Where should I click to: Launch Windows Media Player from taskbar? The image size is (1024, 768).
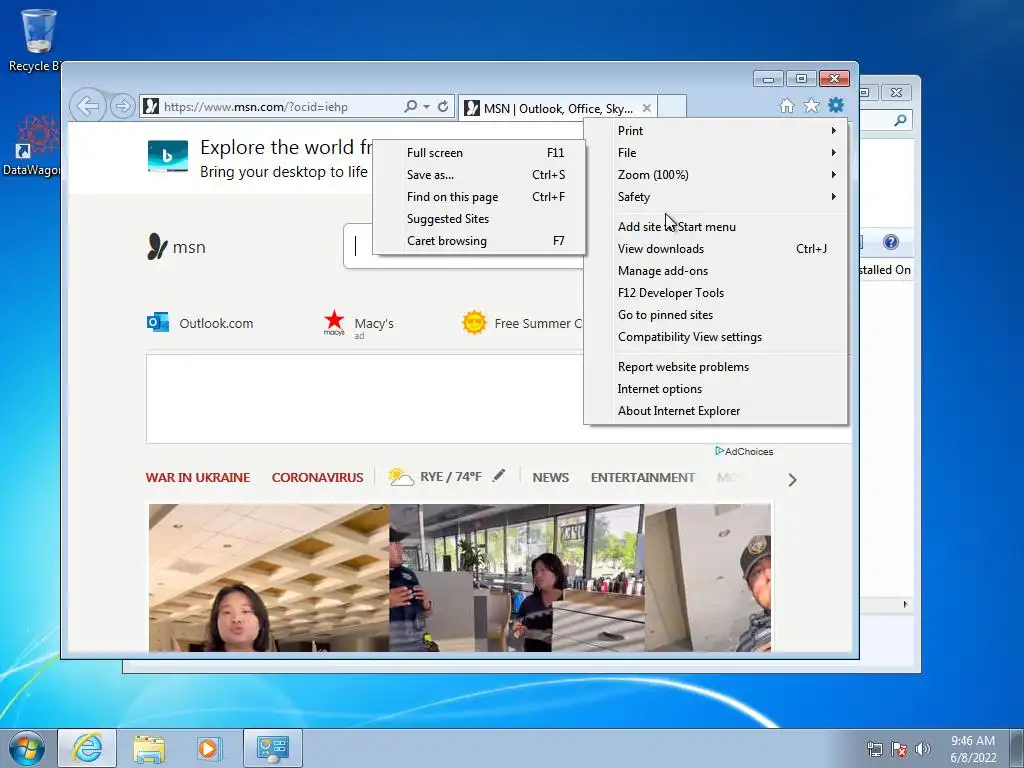(209, 748)
